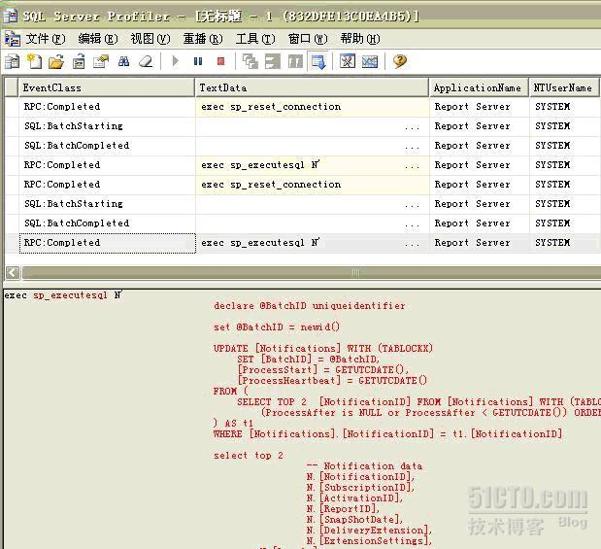
Task: Click the 'select top 2' line
Action: 248,455
